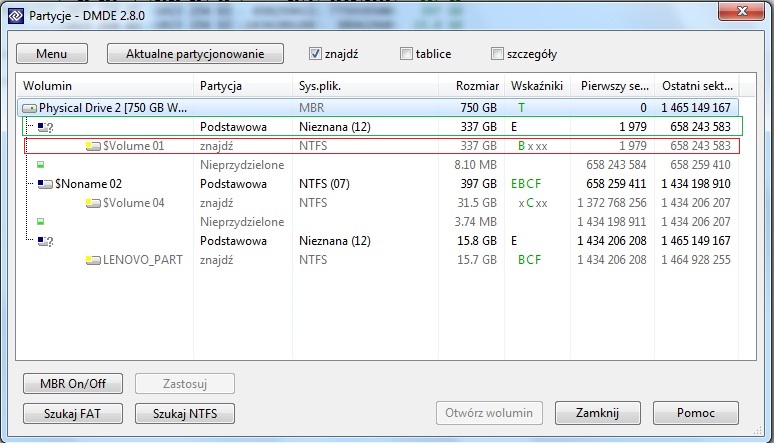Select the Physical Drive 2 row
The image size is (774, 443).
tap(378, 108)
